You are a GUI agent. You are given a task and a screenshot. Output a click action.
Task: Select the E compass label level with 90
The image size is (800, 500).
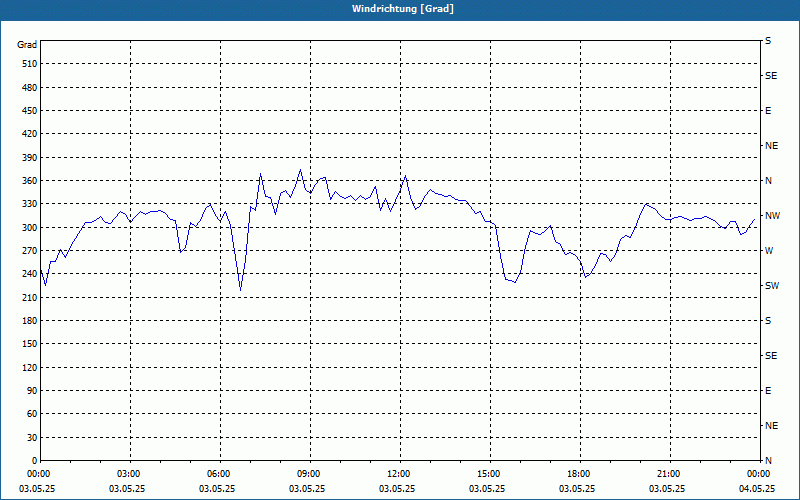(768, 391)
